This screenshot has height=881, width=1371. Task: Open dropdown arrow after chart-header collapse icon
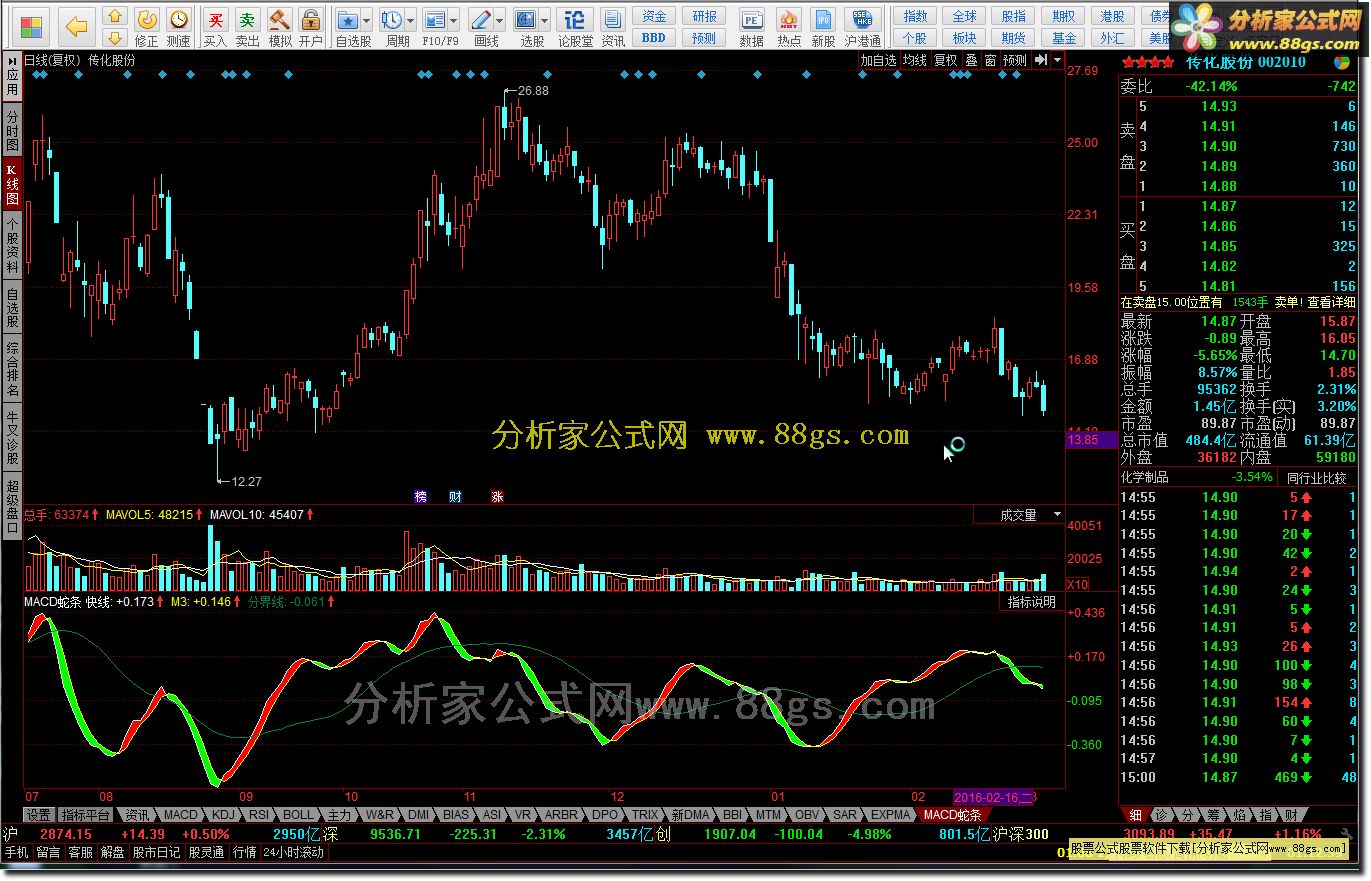[1056, 60]
